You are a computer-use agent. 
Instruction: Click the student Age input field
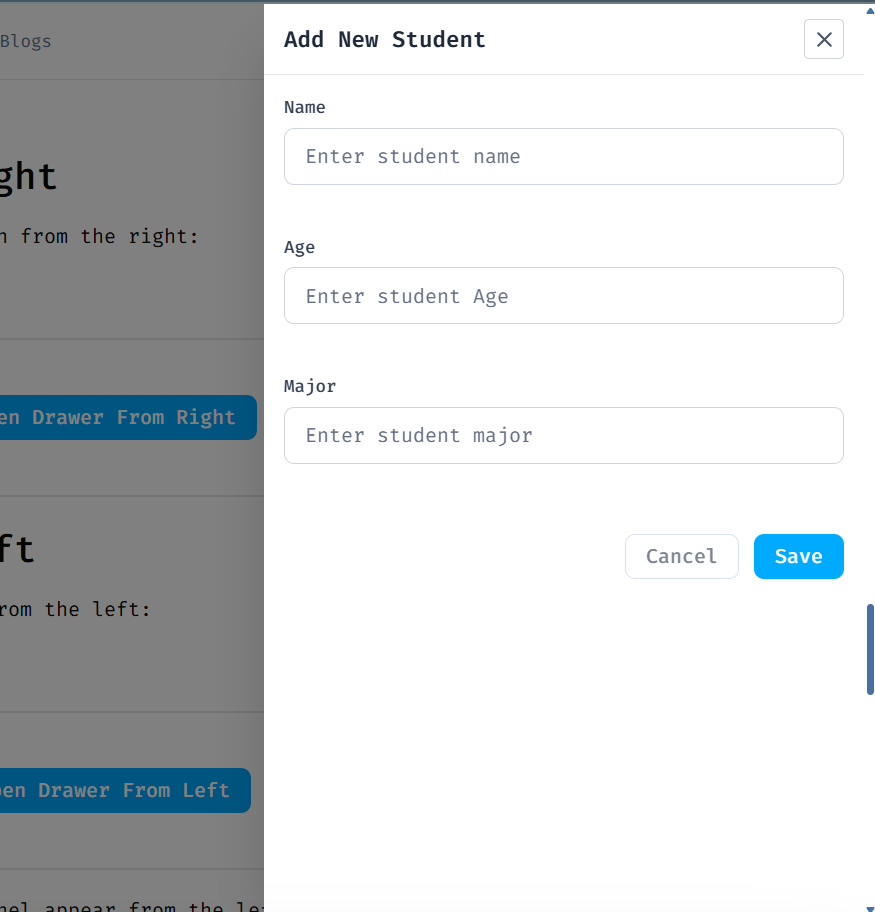coord(563,295)
